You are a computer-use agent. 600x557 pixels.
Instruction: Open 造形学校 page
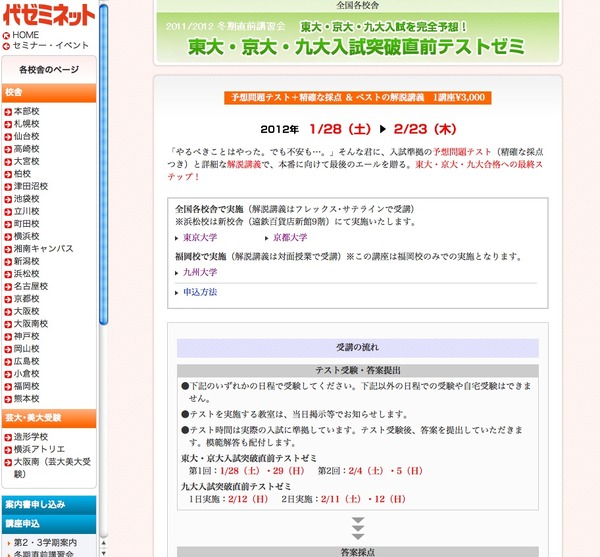31,437
